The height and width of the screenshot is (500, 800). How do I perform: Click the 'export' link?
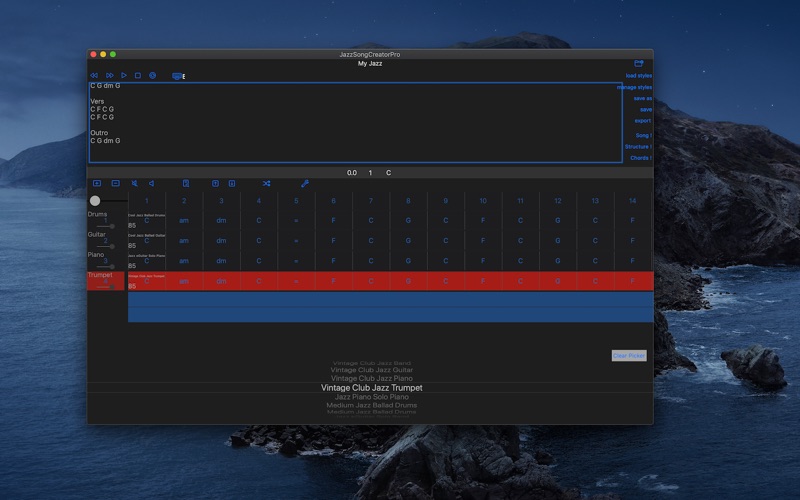coord(643,121)
